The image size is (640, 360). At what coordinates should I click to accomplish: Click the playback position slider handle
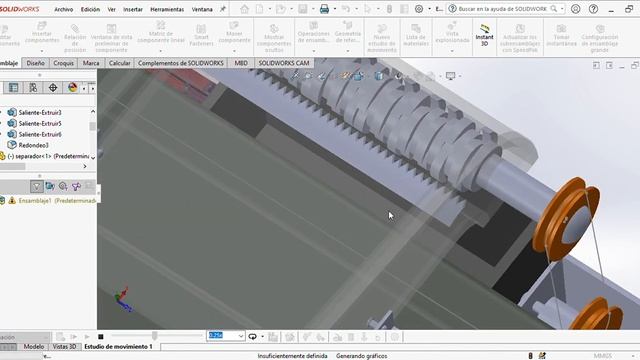155,336
